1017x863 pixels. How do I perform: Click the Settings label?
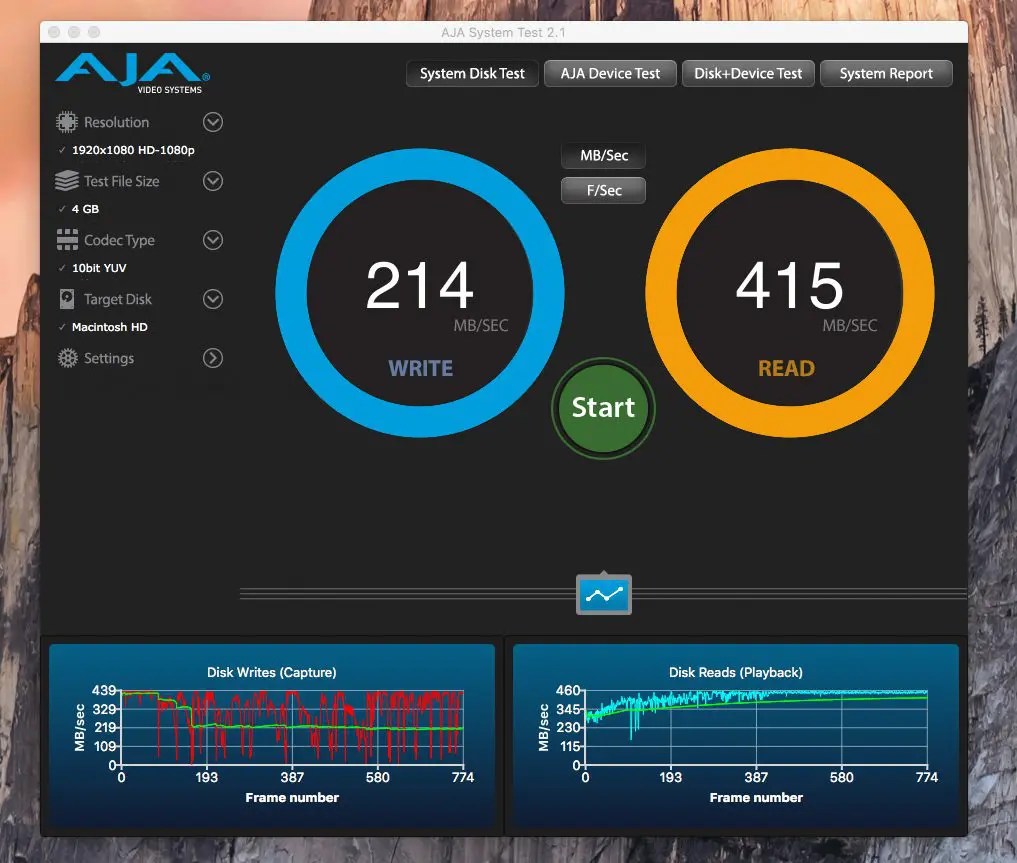click(x=109, y=358)
